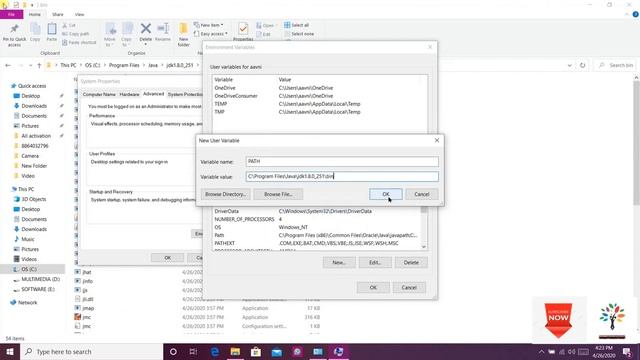Screen dimensions: 640x360
Task: Click the Up one level arrow
Action: coord(39,65)
